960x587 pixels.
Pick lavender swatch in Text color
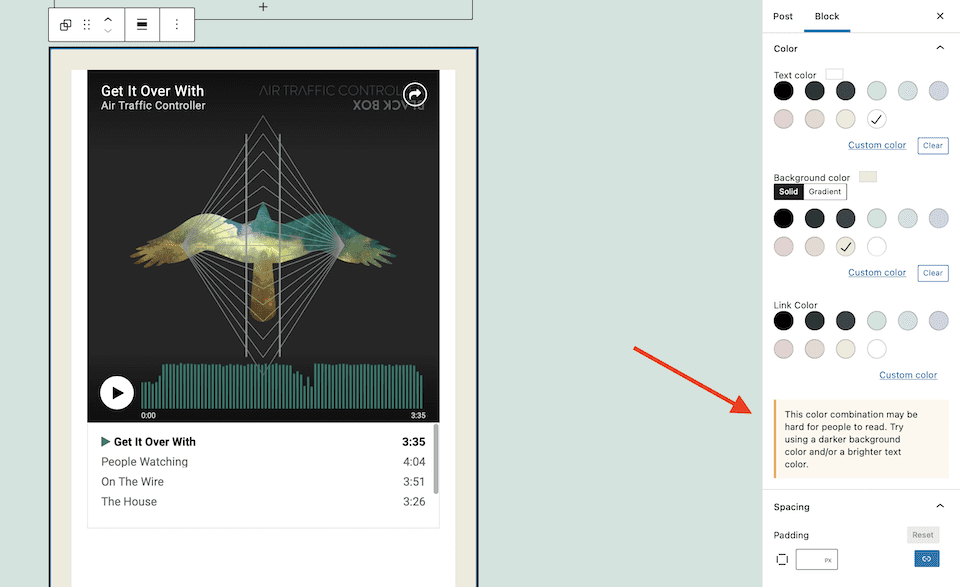[x=939, y=91]
